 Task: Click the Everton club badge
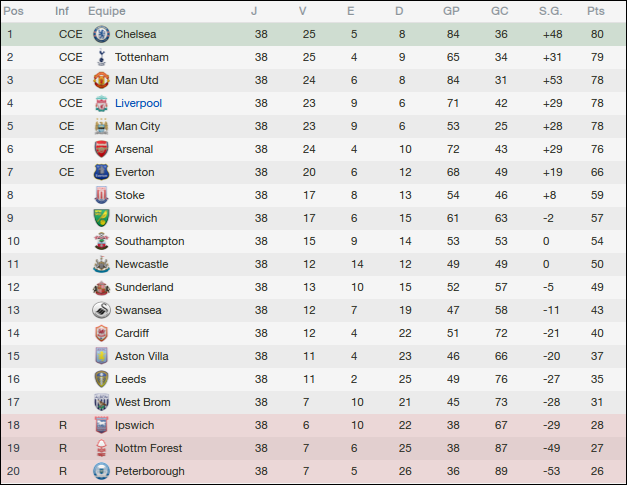(100, 172)
